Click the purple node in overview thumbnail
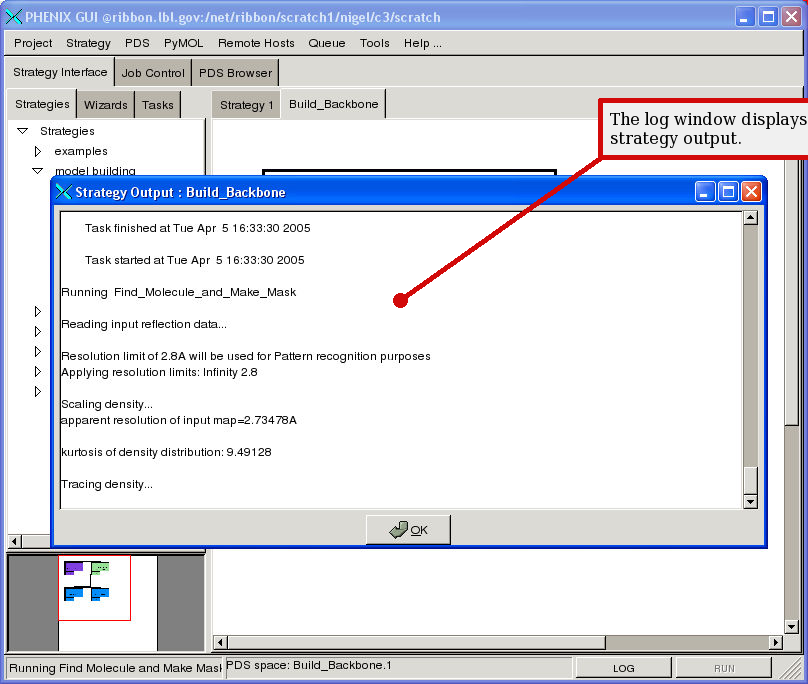 (x=74, y=568)
